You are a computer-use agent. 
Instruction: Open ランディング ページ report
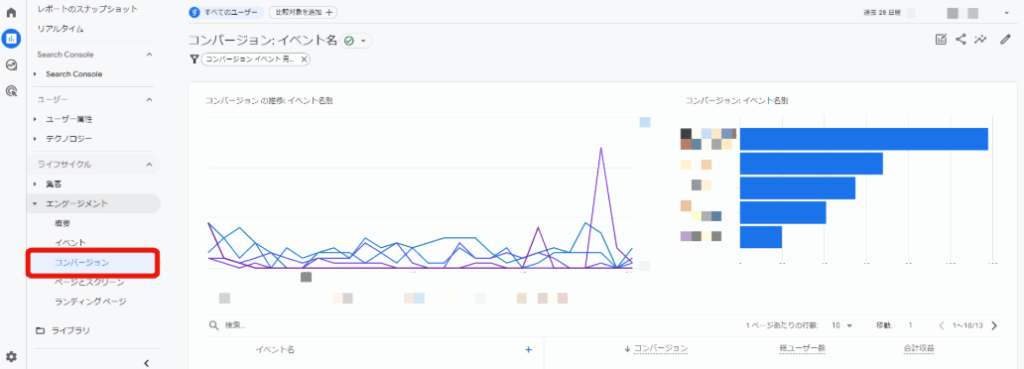point(91,302)
